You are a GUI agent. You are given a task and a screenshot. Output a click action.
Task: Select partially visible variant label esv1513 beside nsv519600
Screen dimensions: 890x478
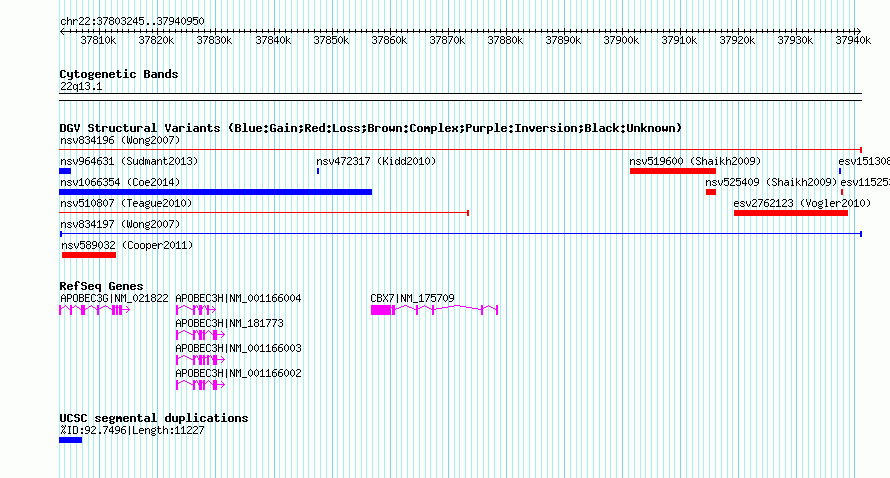864,161
